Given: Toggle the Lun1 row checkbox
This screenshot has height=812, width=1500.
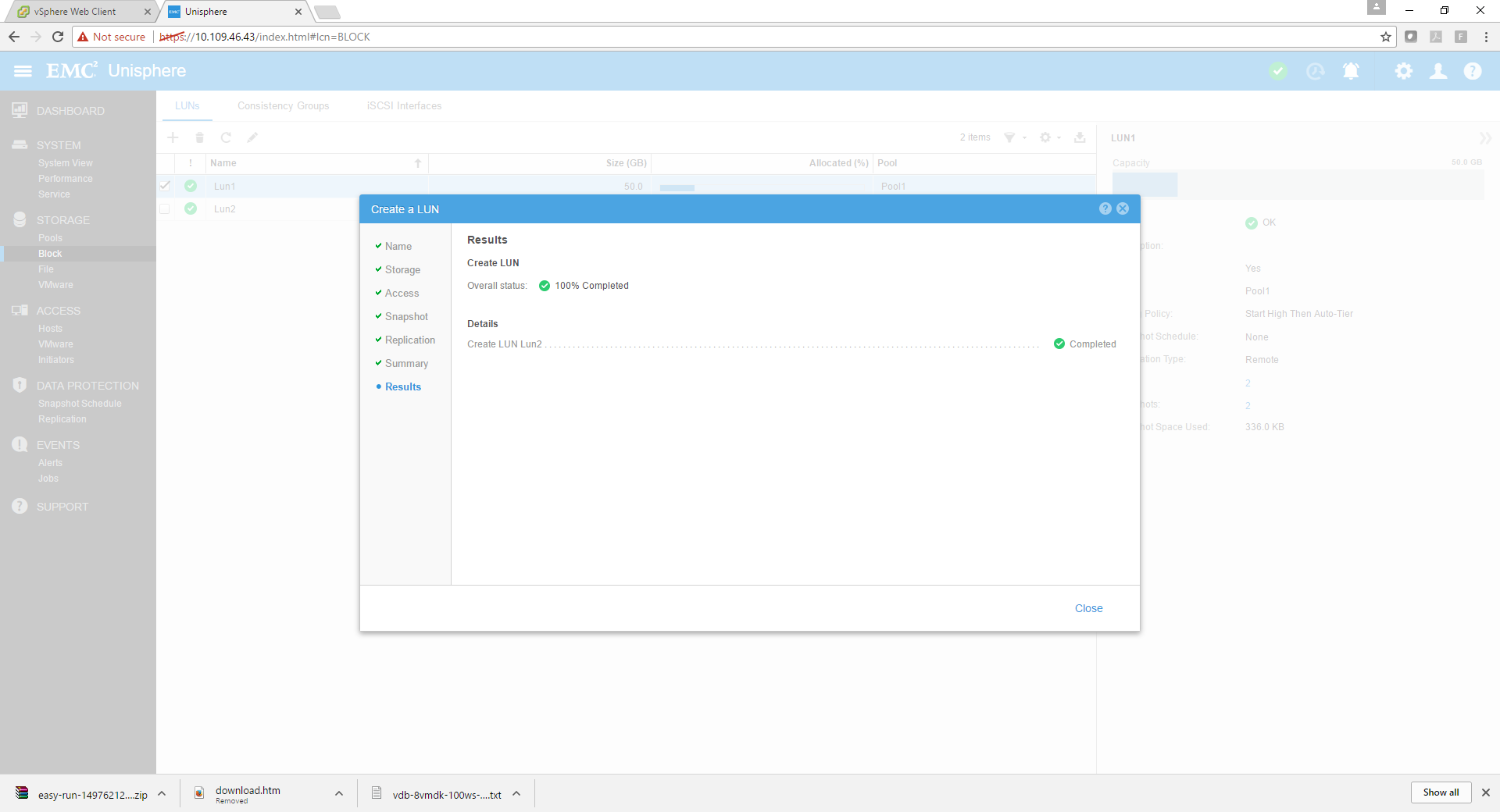Looking at the screenshot, I should 165,186.
